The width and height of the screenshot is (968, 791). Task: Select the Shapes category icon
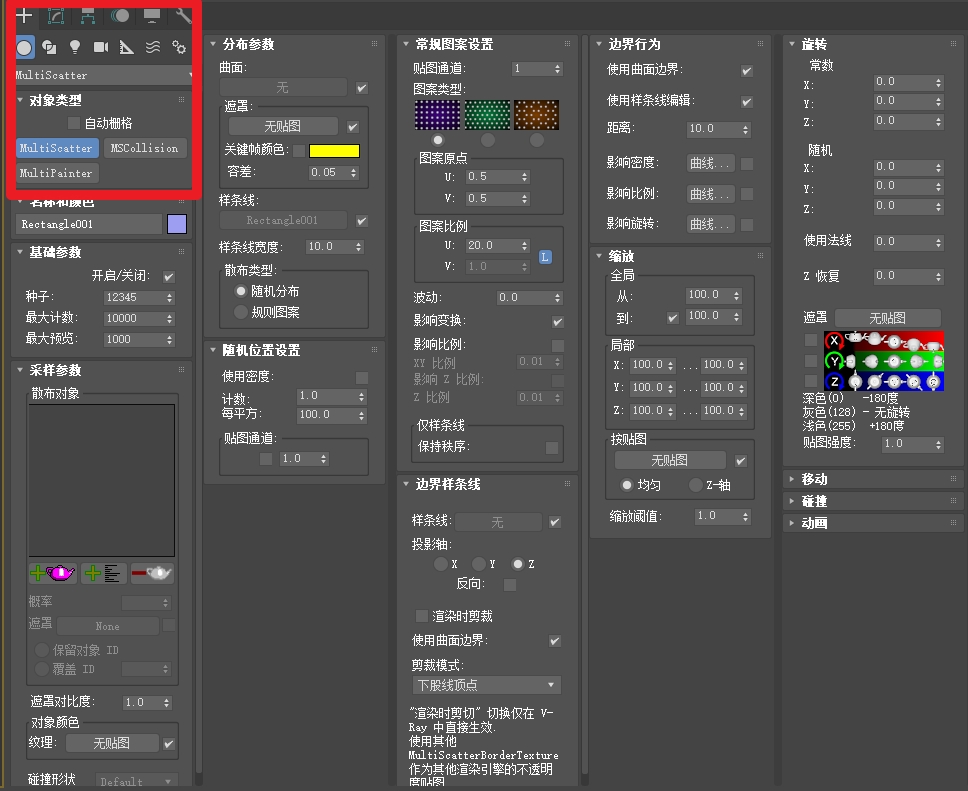point(49,47)
